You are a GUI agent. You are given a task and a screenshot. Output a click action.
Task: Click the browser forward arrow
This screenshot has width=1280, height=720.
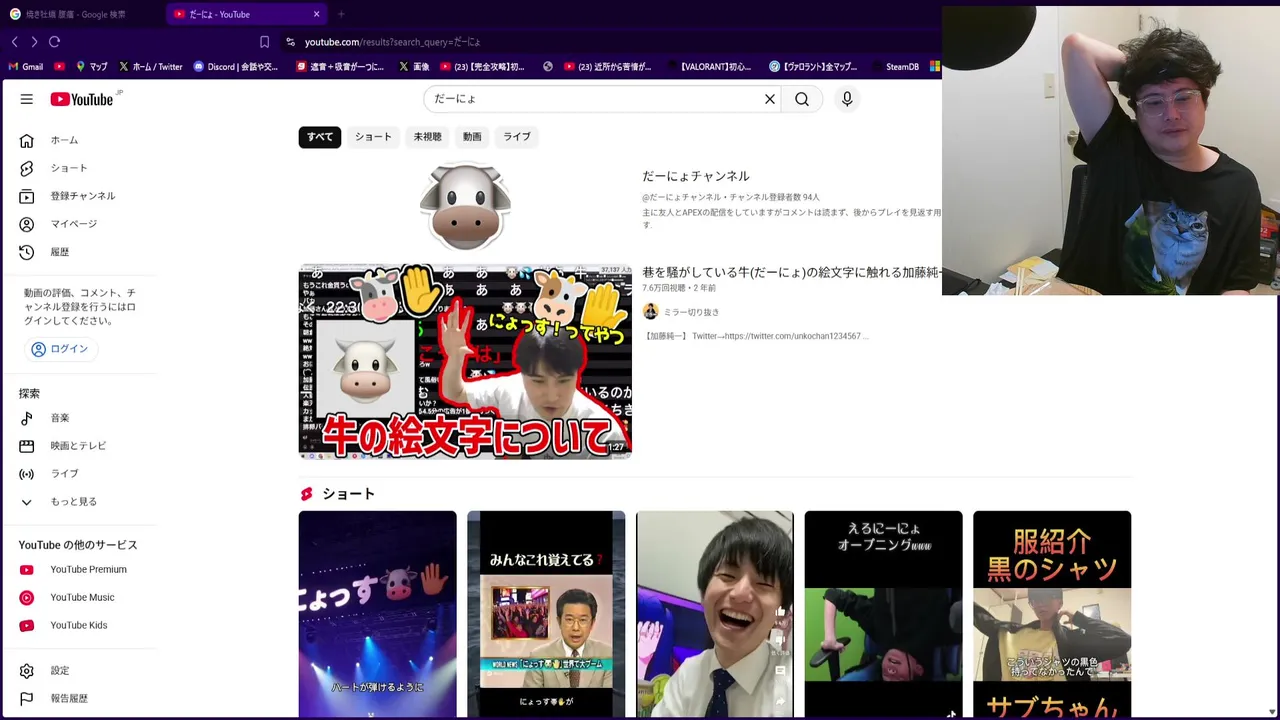tap(34, 42)
